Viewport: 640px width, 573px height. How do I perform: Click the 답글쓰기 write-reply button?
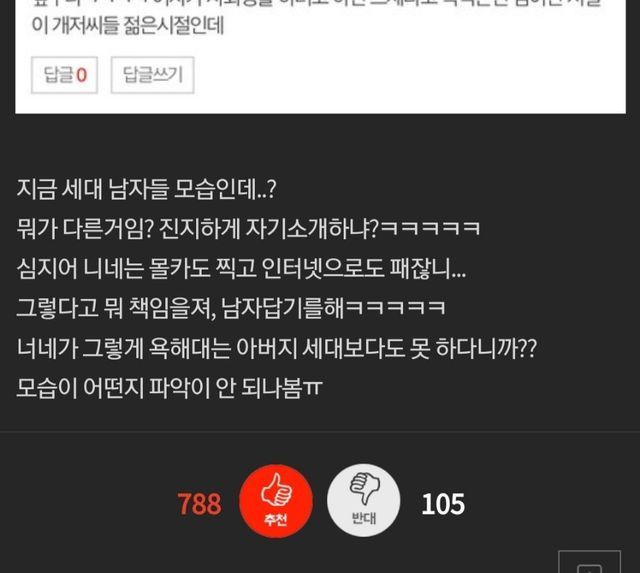[152, 75]
